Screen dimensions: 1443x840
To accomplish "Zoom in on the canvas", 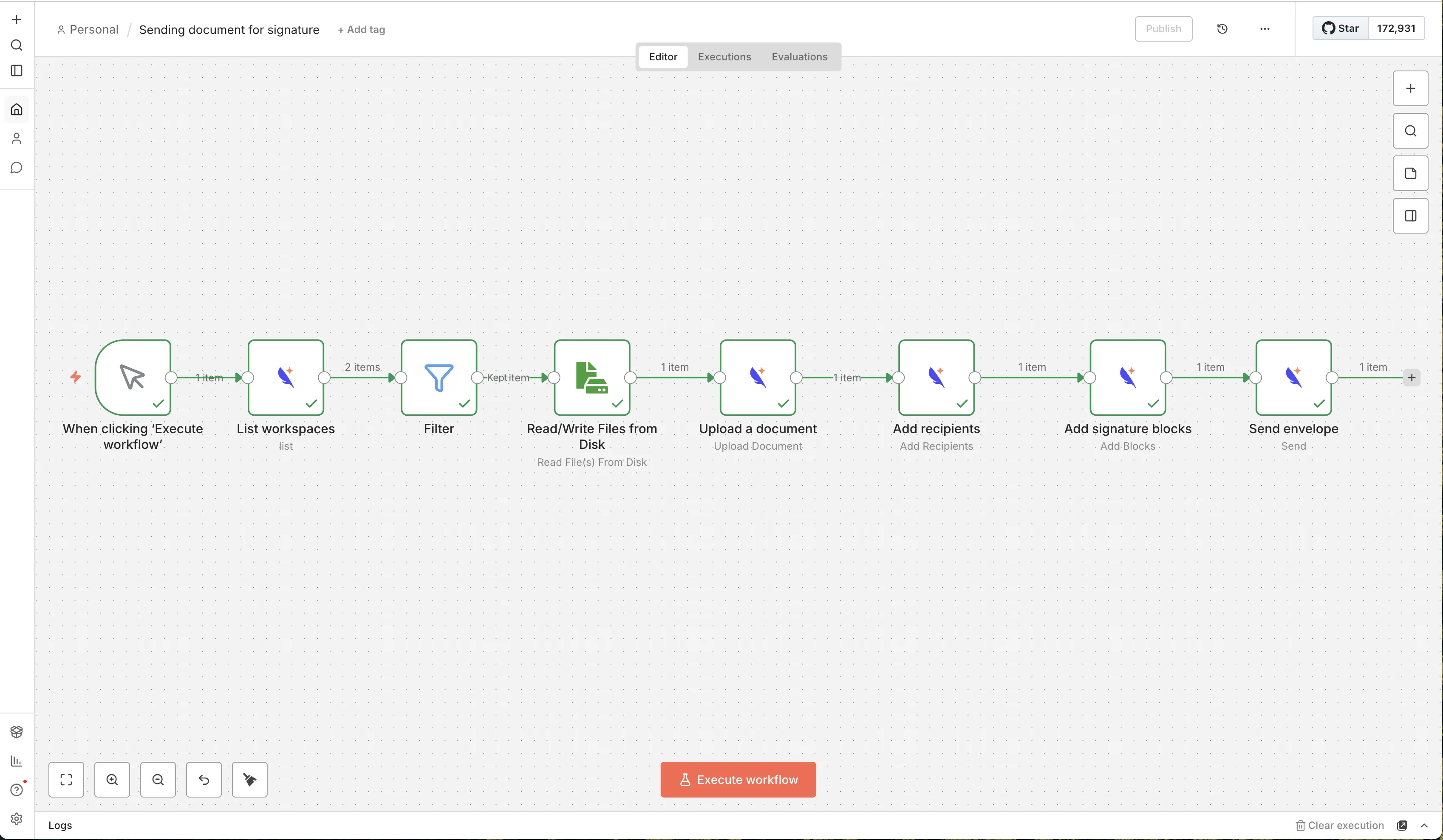I will pos(112,779).
